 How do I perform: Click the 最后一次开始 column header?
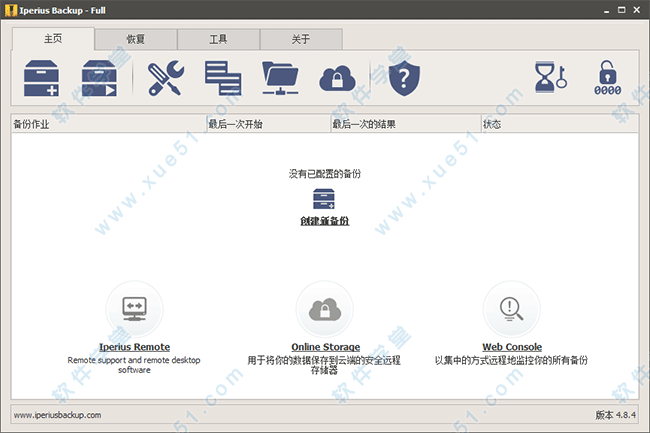(268, 124)
